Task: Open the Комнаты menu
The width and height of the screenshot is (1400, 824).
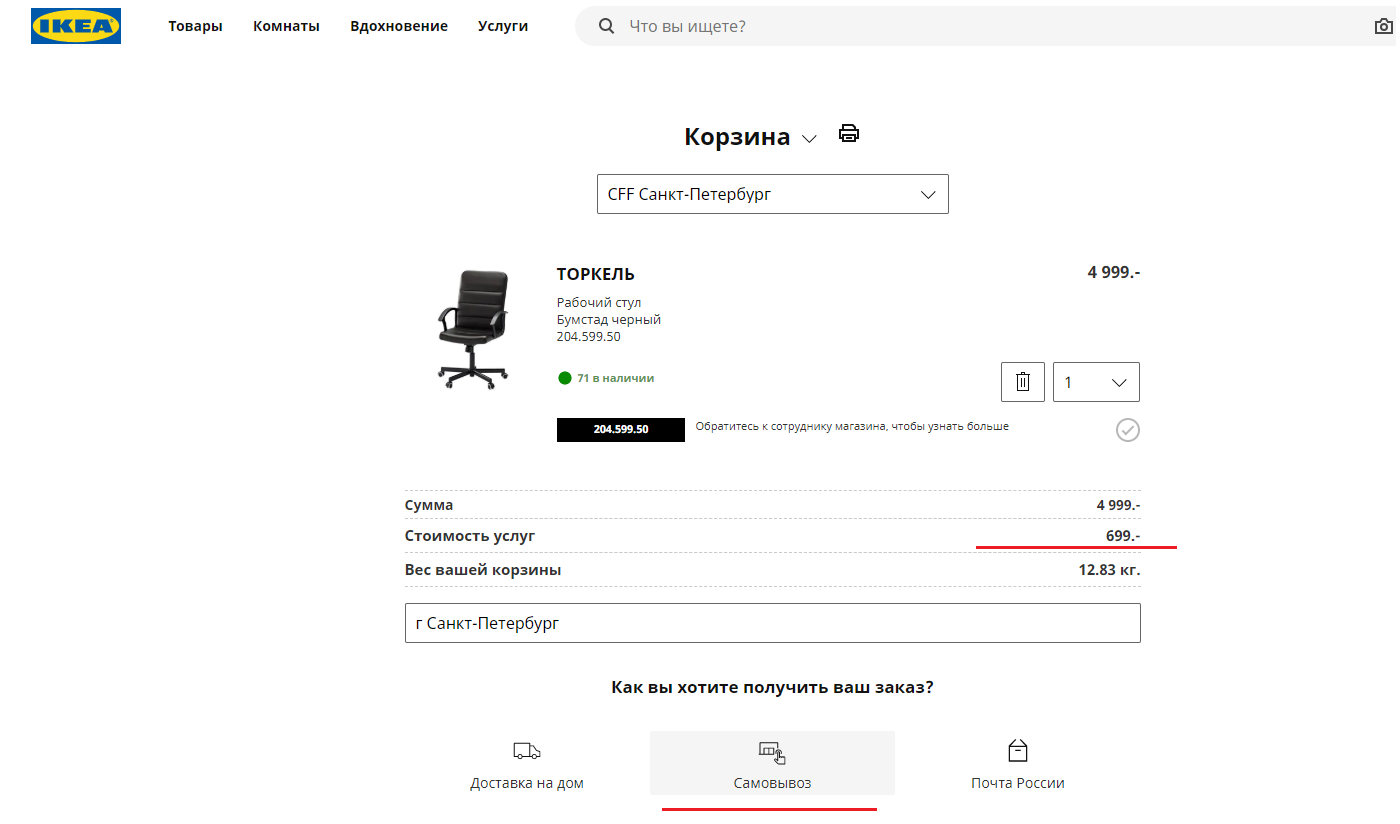Action: [286, 26]
